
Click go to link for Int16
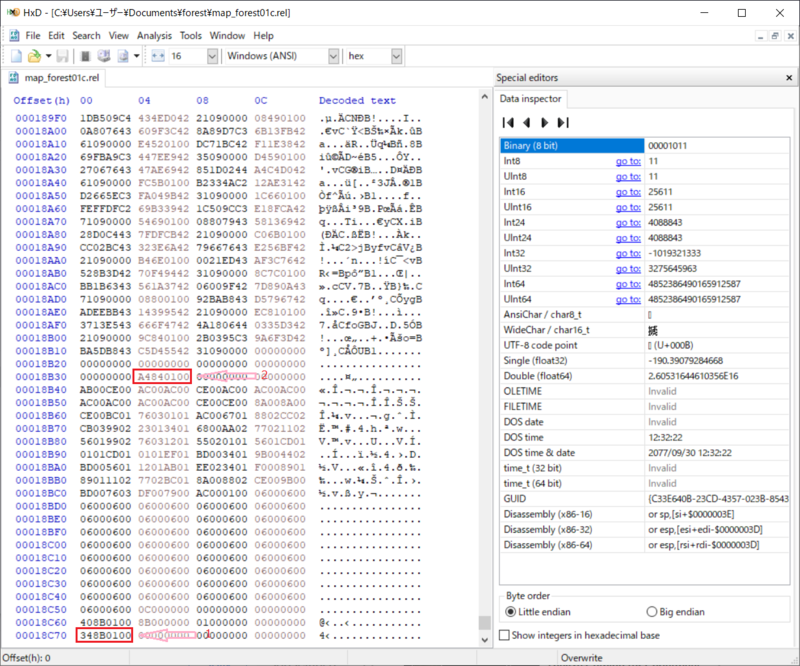pos(628,192)
